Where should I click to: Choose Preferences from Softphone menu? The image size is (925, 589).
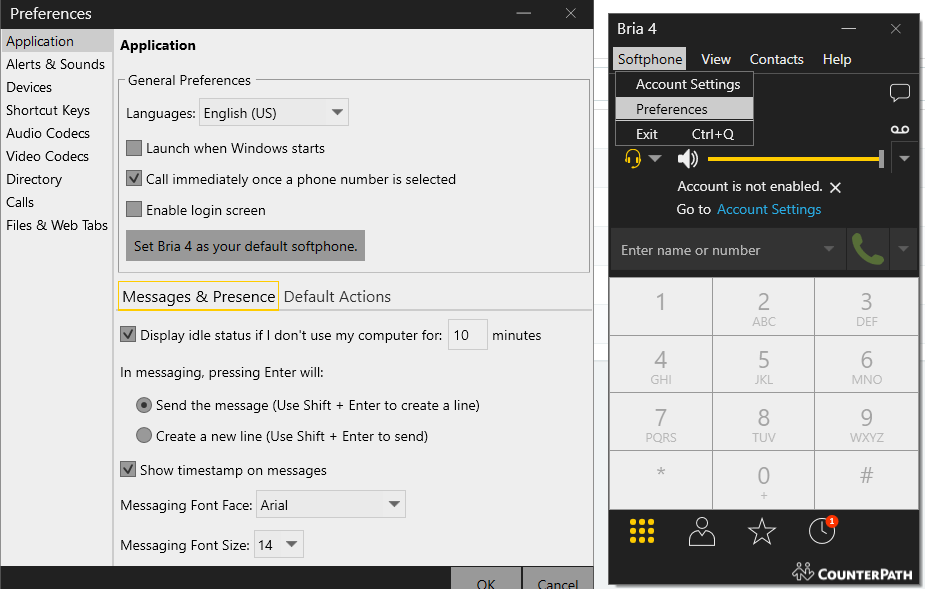tap(684, 109)
